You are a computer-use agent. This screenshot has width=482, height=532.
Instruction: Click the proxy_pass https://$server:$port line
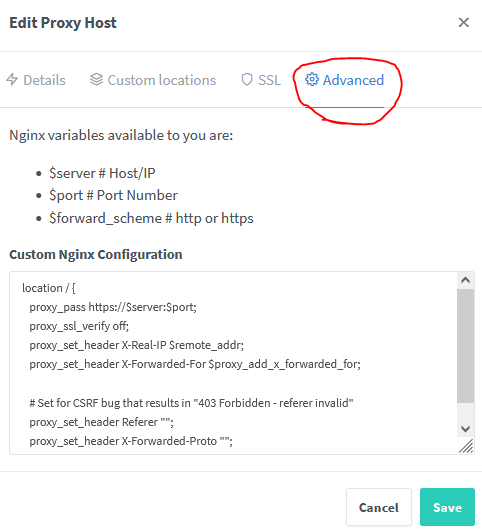(113, 307)
